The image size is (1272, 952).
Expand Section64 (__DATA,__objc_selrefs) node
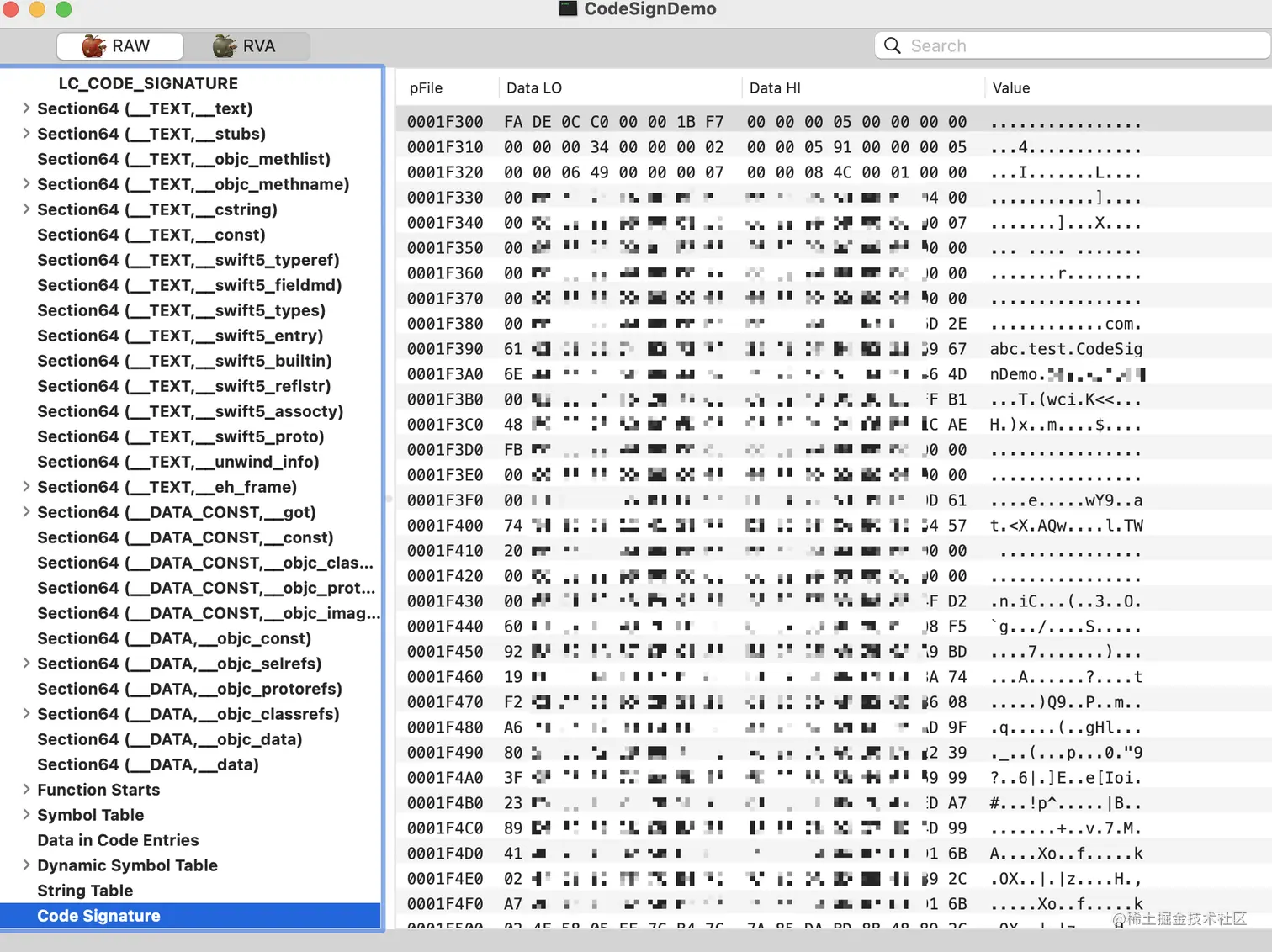pyautogui.click(x=26, y=664)
